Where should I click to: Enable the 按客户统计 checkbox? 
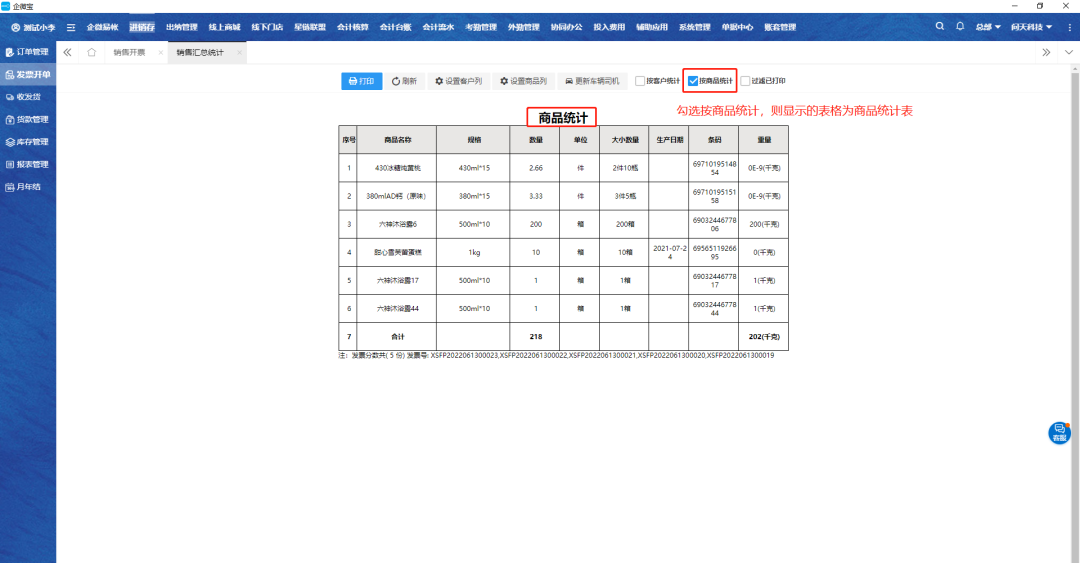(x=640, y=81)
